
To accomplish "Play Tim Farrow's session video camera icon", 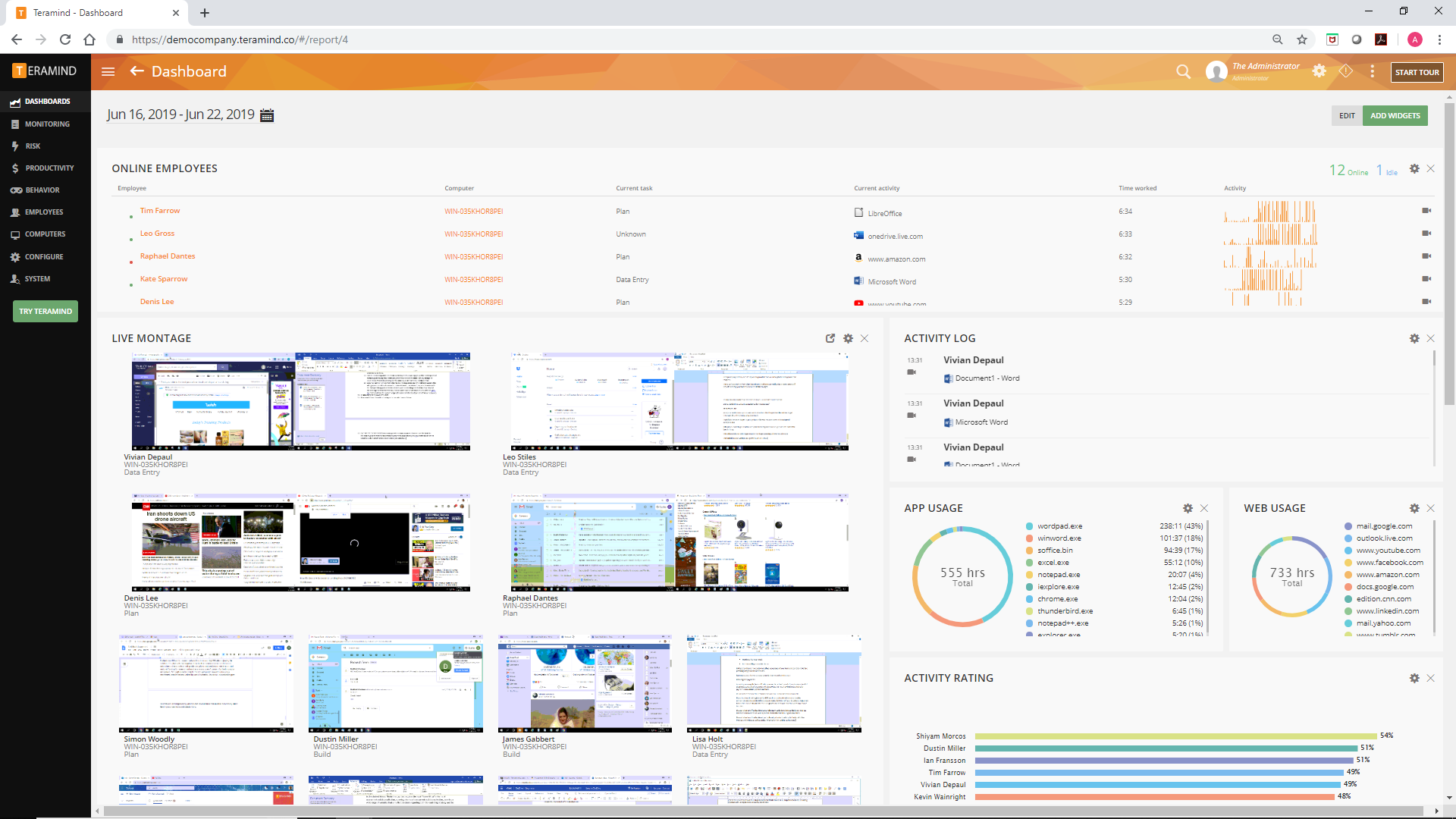I will tap(1426, 211).
